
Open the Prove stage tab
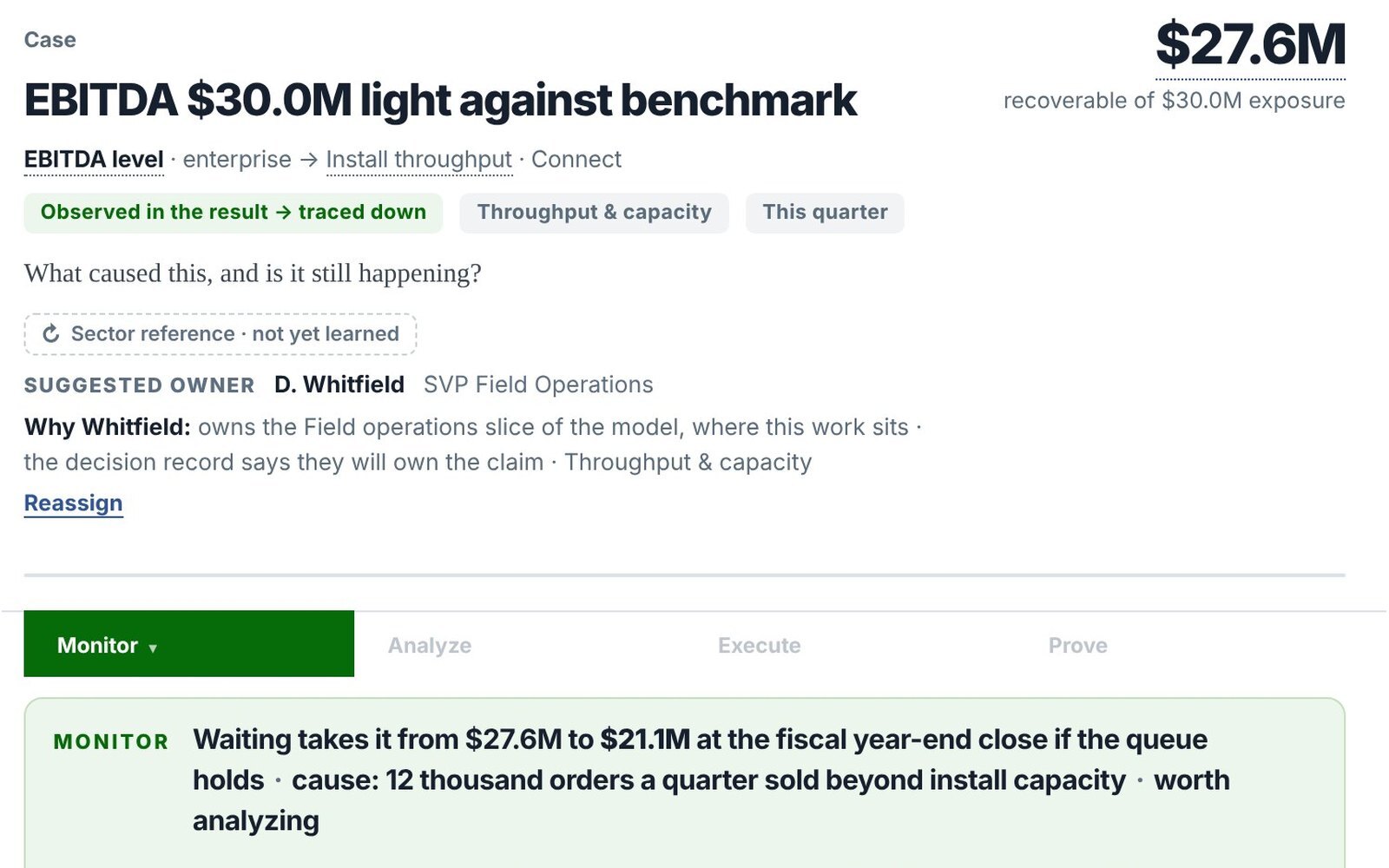[x=1078, y=646]
